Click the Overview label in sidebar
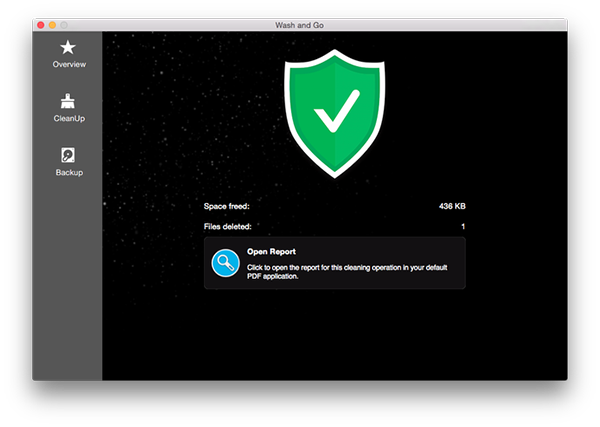 click(x=69, y=64)
